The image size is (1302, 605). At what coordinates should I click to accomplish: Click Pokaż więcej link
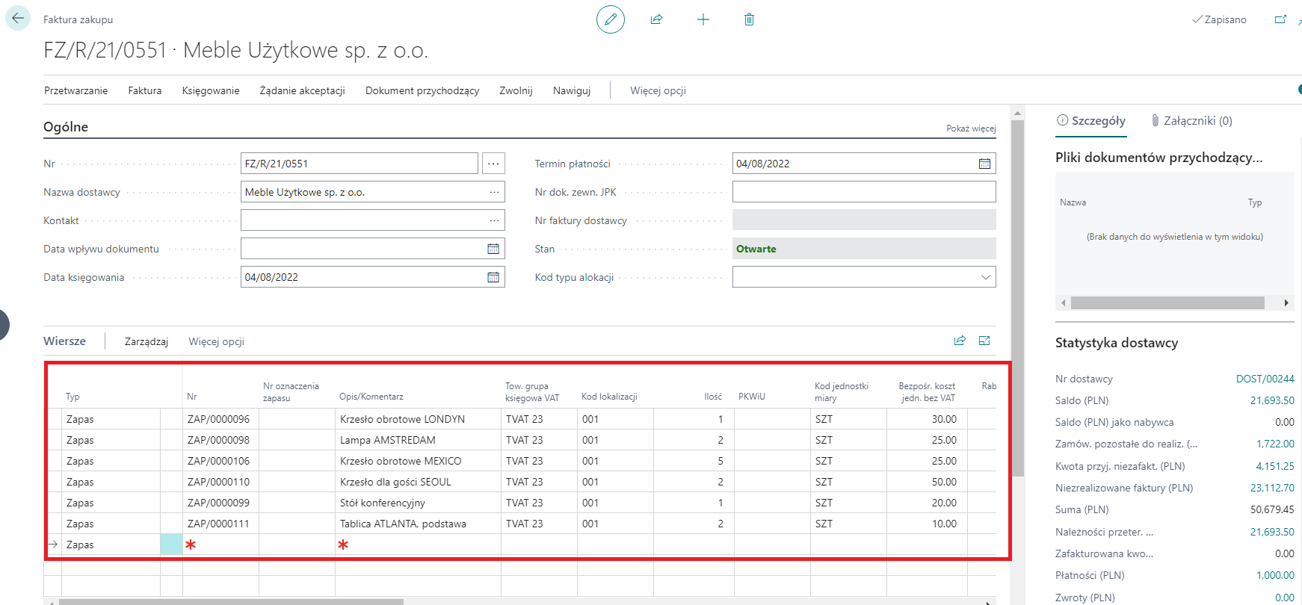point(970,129)
